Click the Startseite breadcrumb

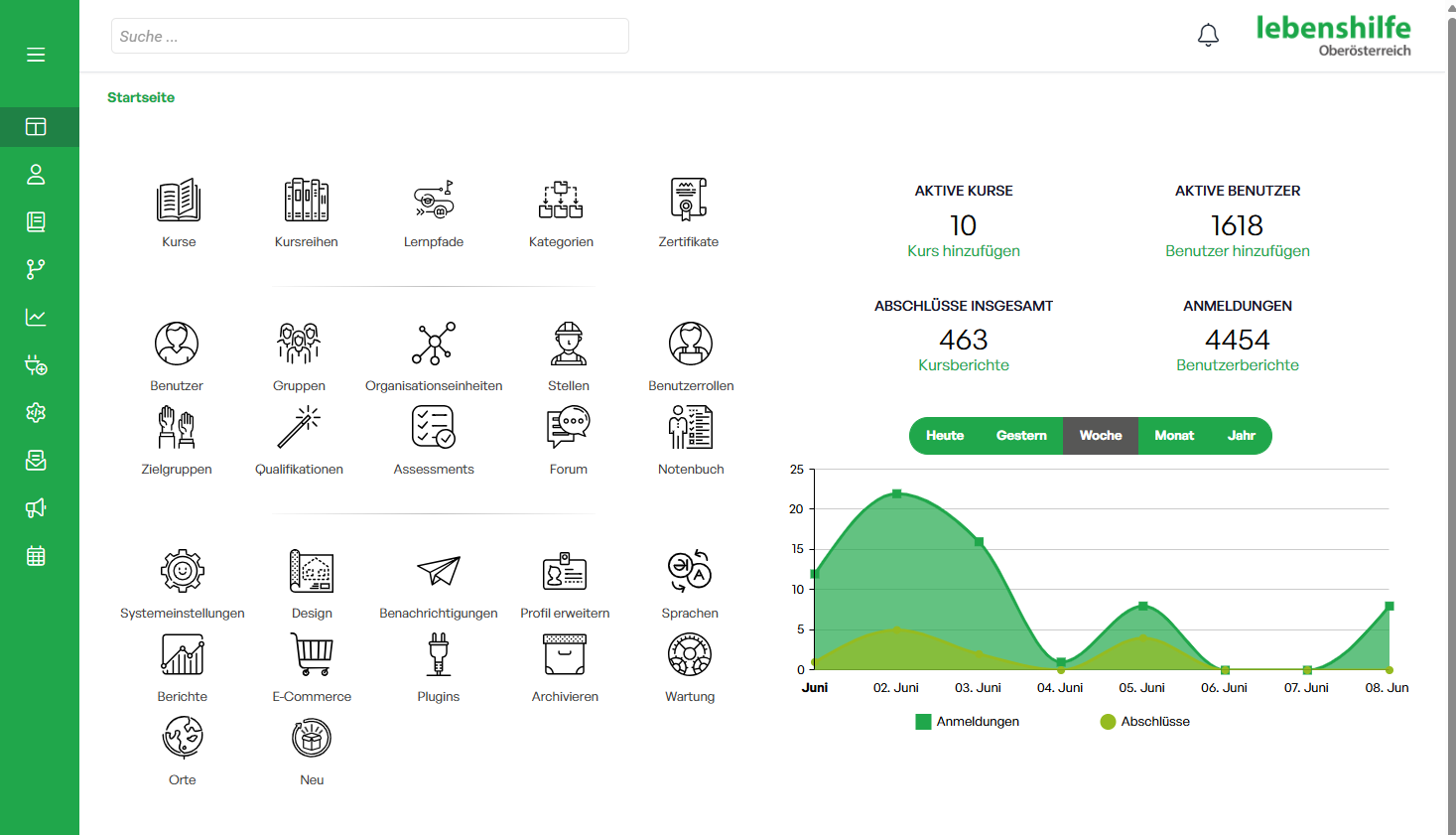pos(141,97)
